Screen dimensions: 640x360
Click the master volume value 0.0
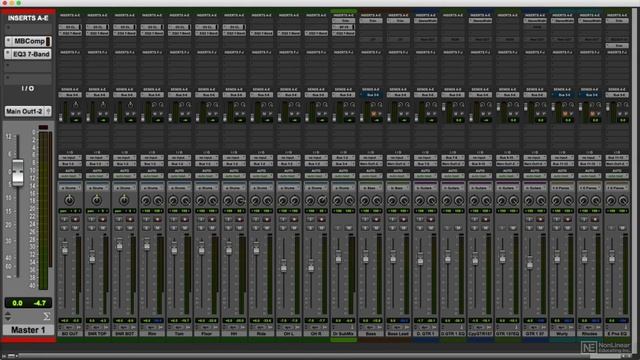pos(18,303)
